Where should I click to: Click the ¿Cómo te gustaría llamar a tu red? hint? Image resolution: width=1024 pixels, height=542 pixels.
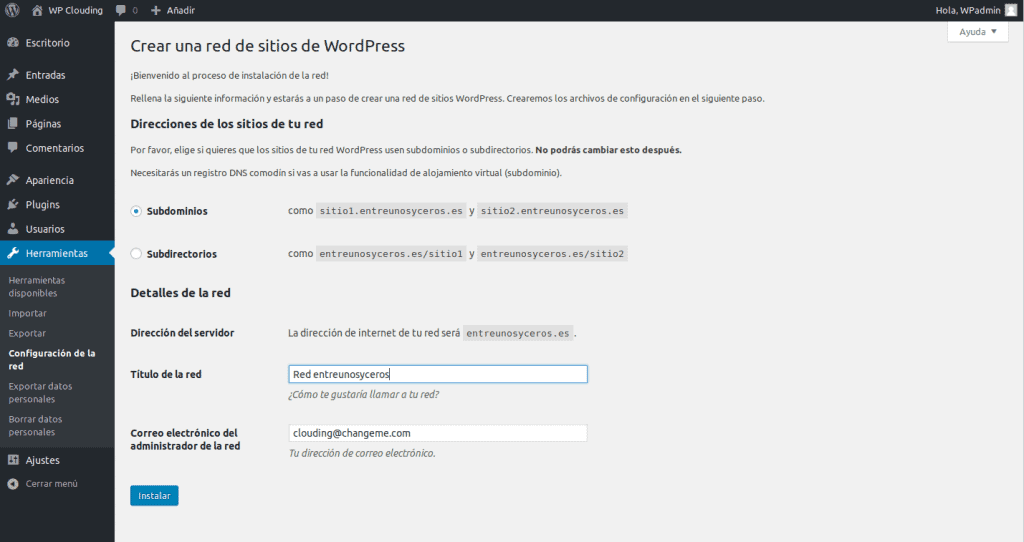point(364,394)
